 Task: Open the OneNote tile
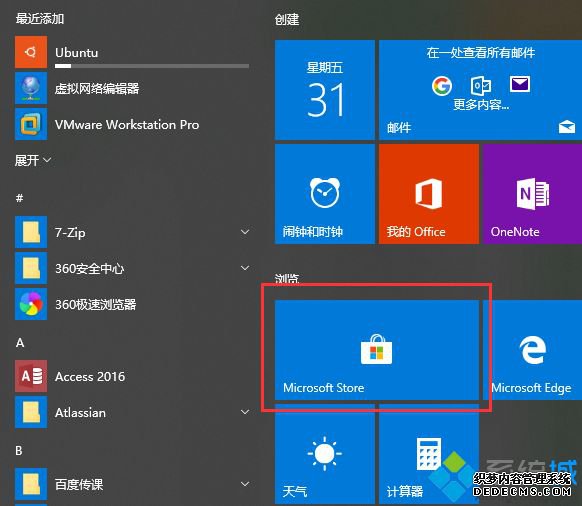click(x=532, y=194)
